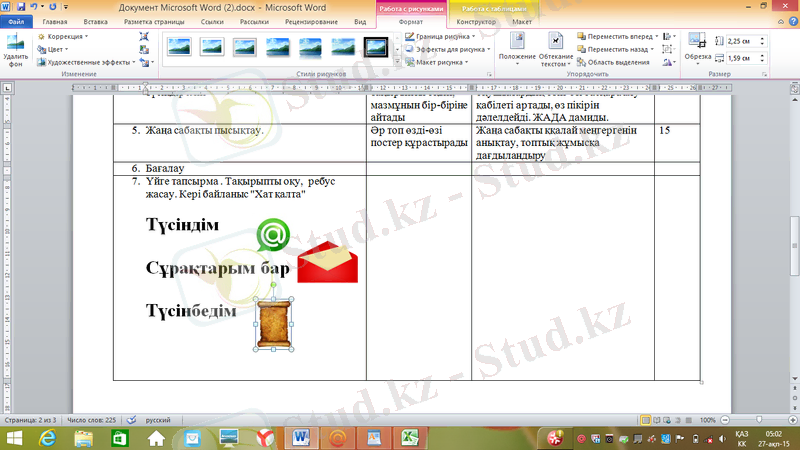This screenshot has height=450, width=800.
Task: Open the Граница рисунка border dropdown
Action: (x=445, y=36)
